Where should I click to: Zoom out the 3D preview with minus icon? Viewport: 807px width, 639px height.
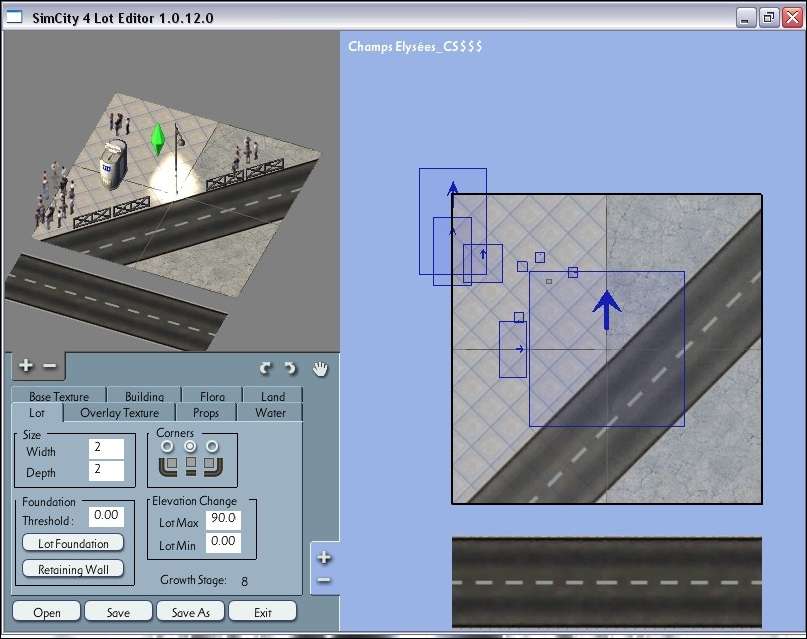[x=50, y=366]
